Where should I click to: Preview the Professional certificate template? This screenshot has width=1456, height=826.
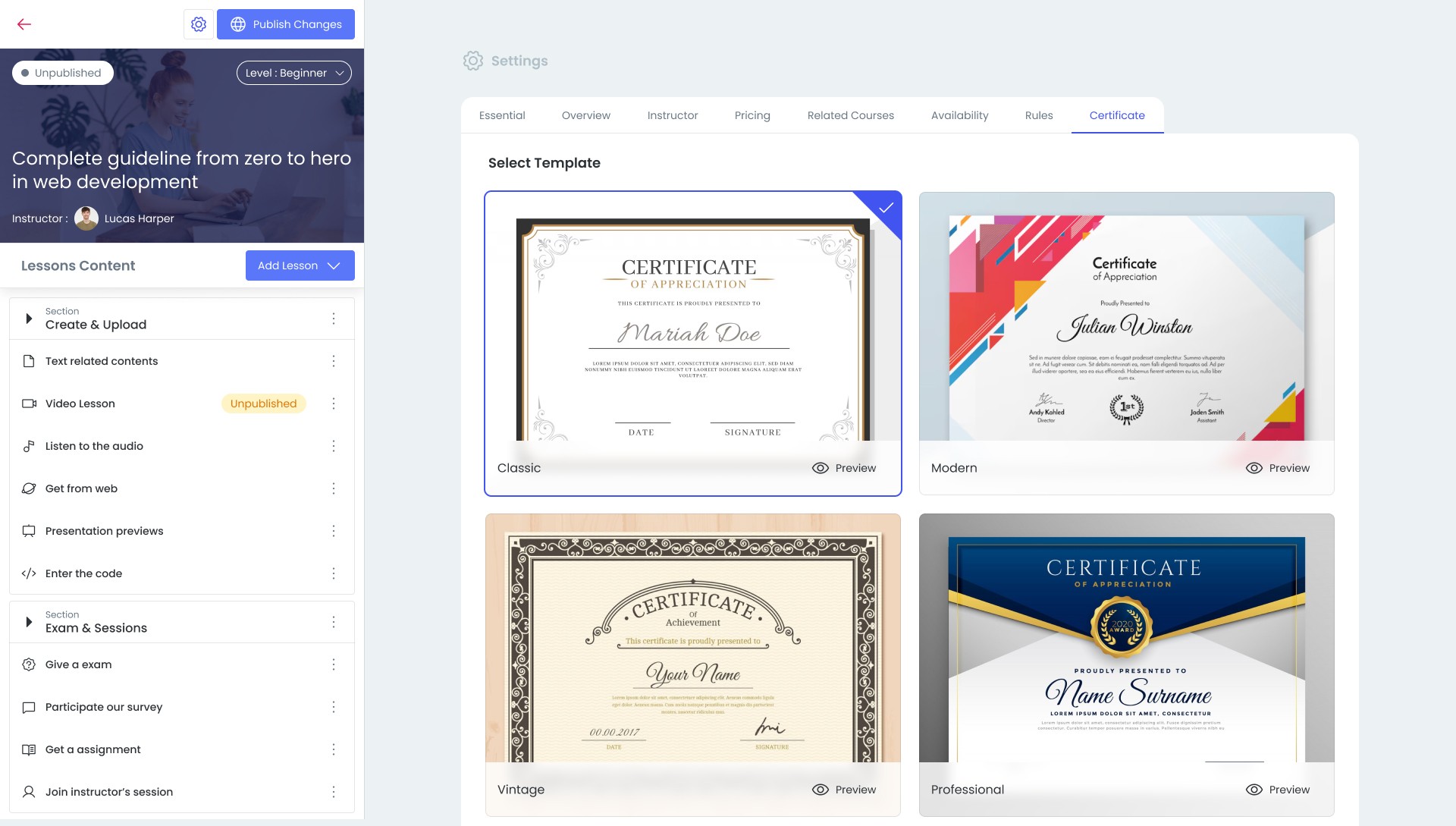click(x=1278, y=790)
